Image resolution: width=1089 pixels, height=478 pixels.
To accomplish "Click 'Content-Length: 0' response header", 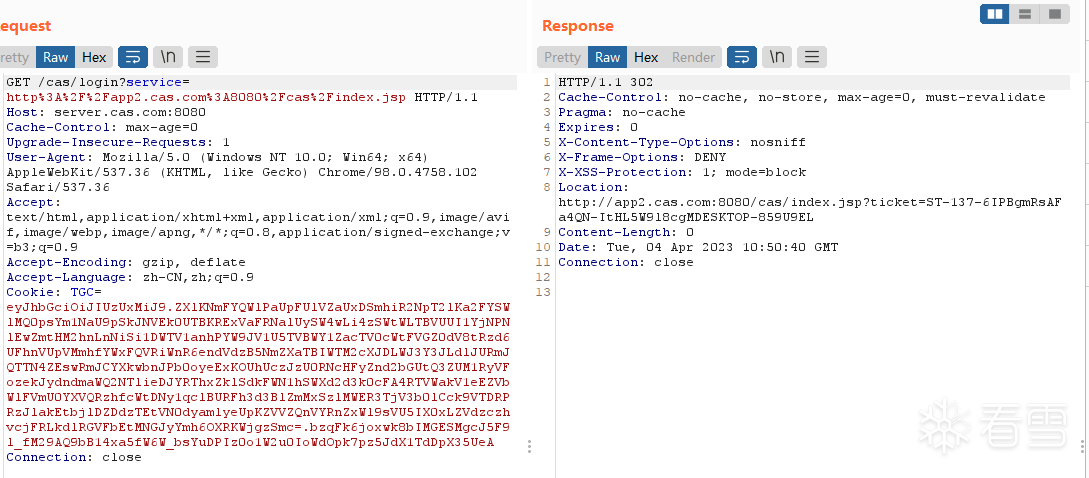I will pos(626,232).
